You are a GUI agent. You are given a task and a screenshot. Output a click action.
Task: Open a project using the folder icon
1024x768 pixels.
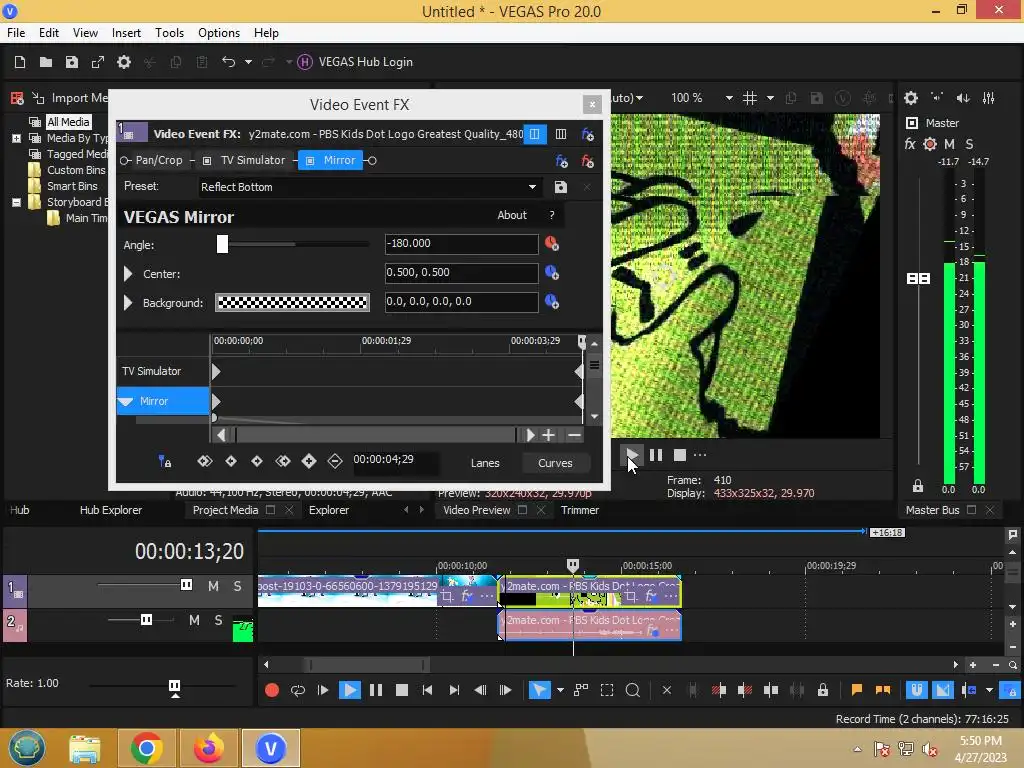click(x=46, y=62)
